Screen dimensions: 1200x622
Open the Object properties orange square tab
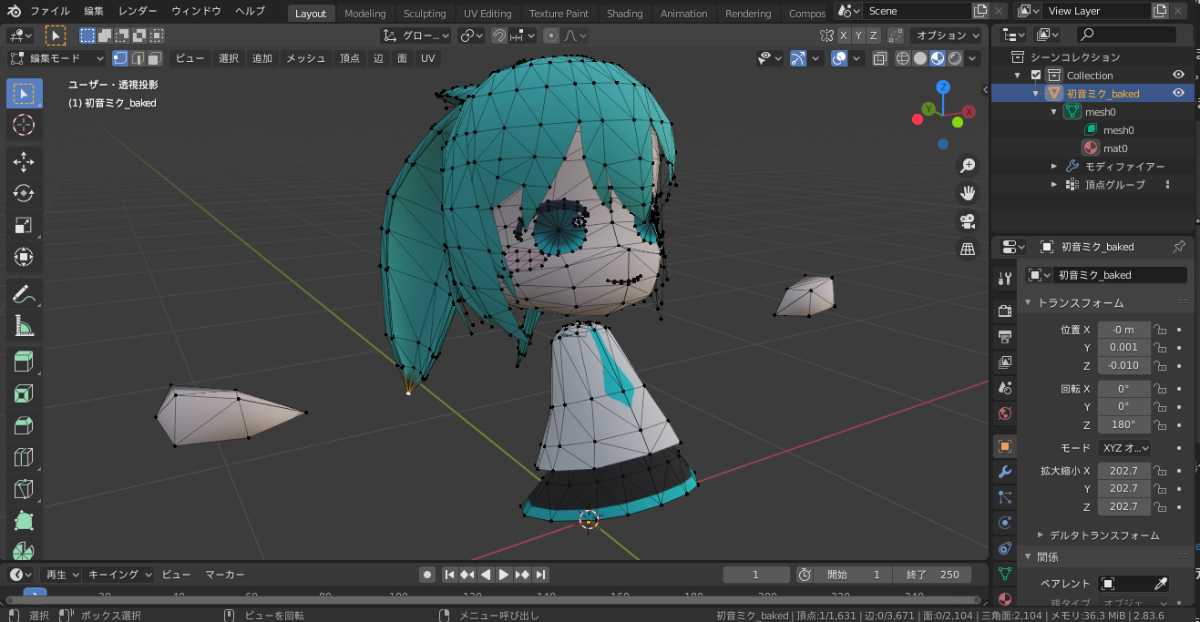tap(1005, 446)
